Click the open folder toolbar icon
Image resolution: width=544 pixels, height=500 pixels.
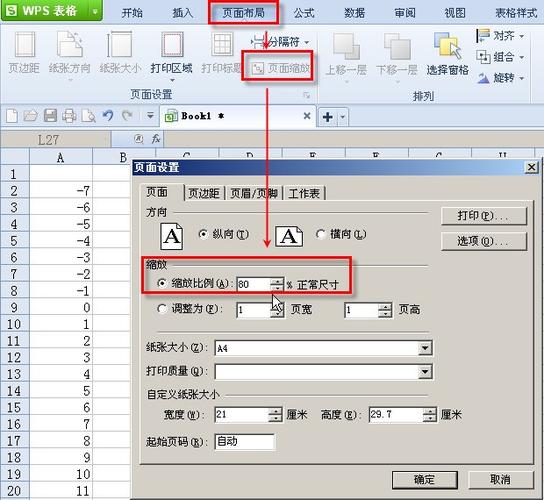coord(31,116)
